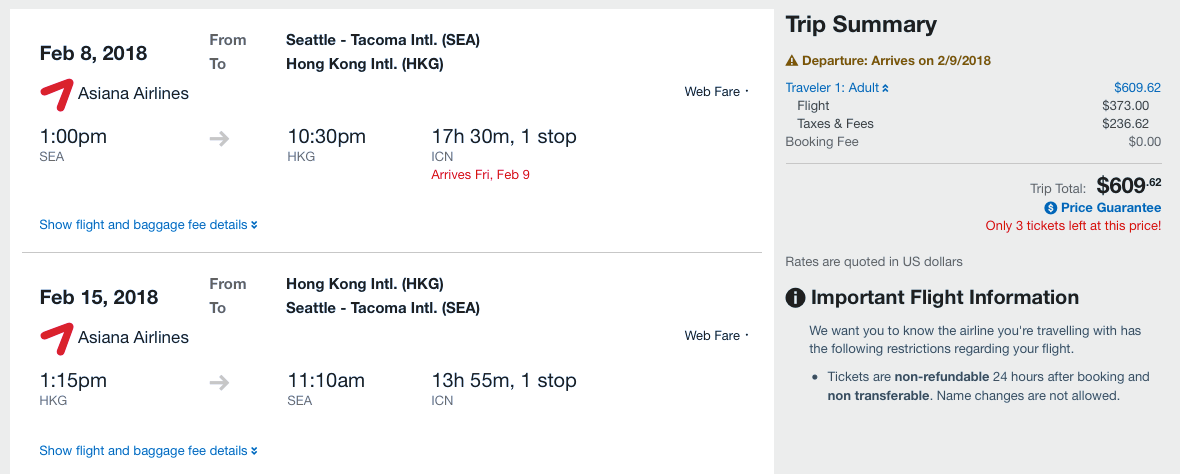
Task: Click the Asiana Airlines logo on the Feb 15 flight
Action: (x=56, y=337)
